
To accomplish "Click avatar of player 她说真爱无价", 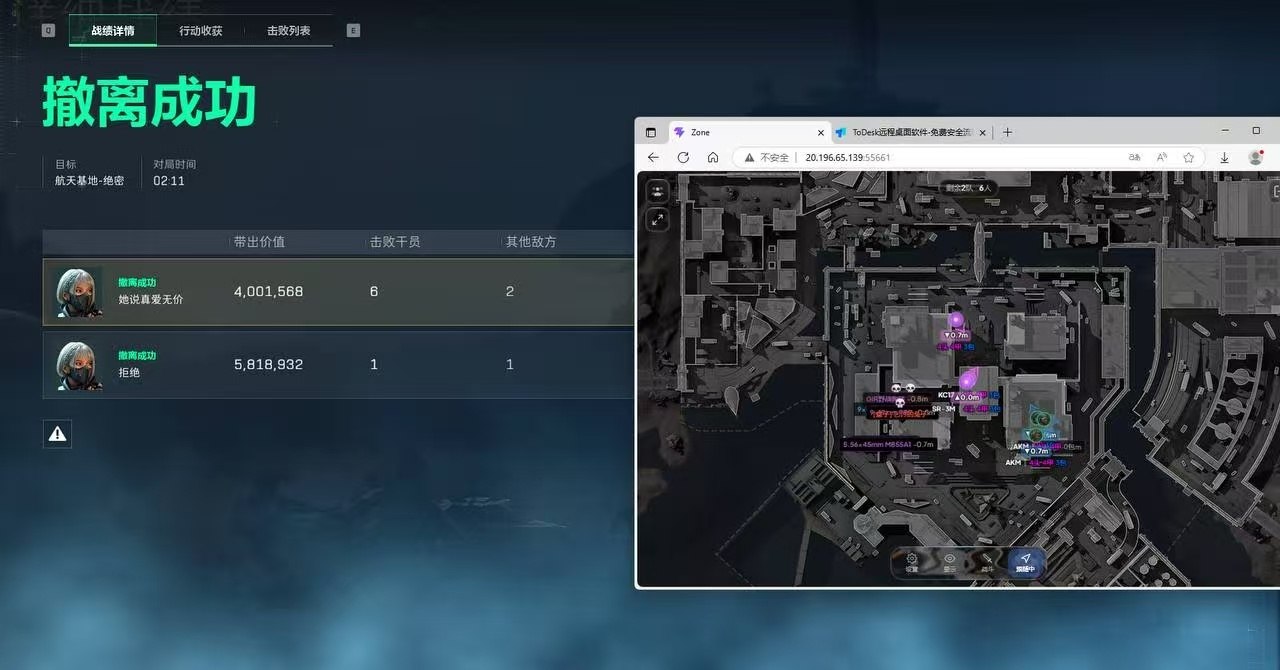I will pyautogui.click(x=79, y=292).
